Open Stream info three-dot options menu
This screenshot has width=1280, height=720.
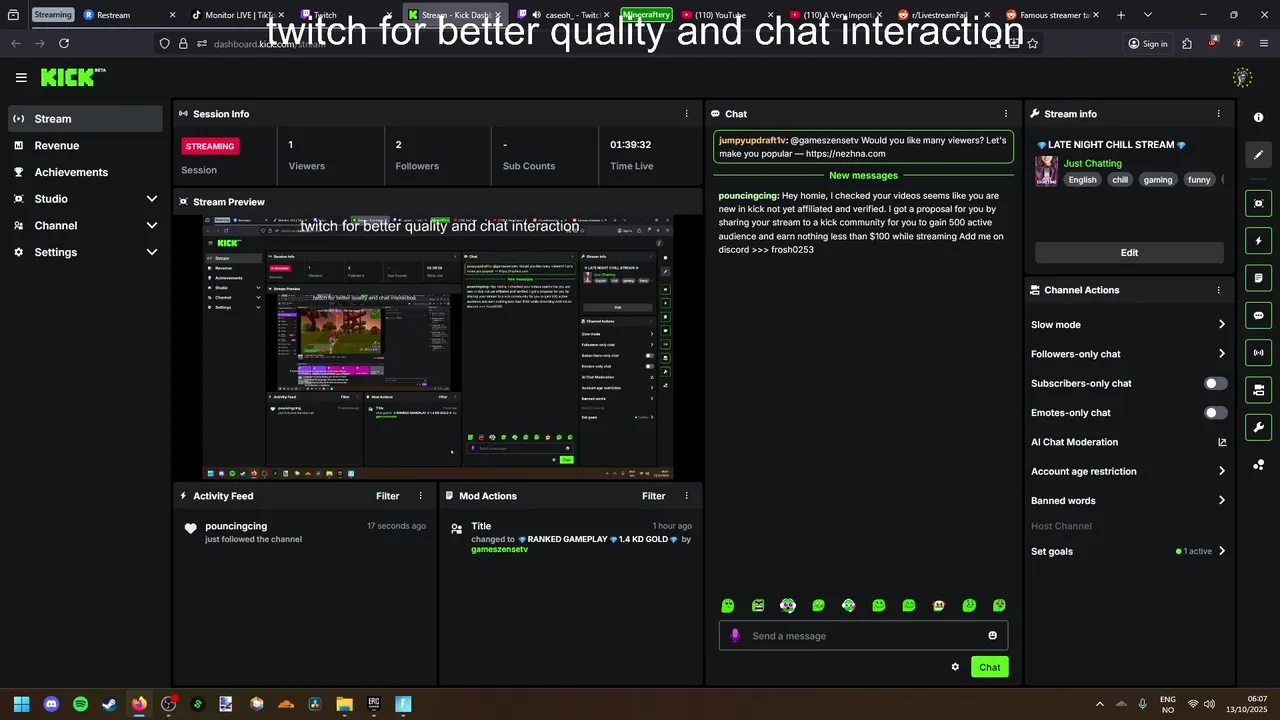tap(1218, 114)
